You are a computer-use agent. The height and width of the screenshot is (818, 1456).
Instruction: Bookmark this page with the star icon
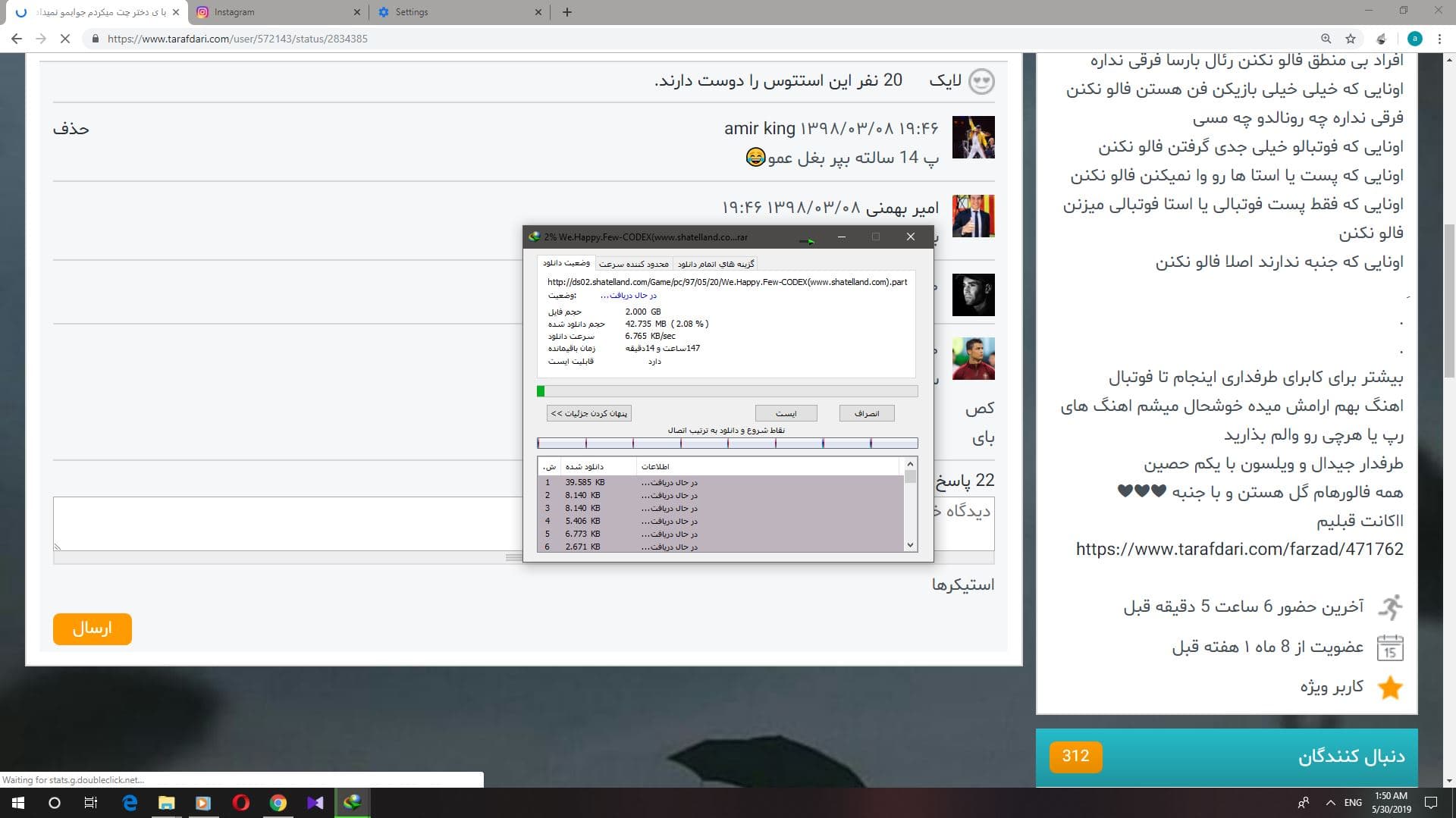click(x=1351, y=39)
